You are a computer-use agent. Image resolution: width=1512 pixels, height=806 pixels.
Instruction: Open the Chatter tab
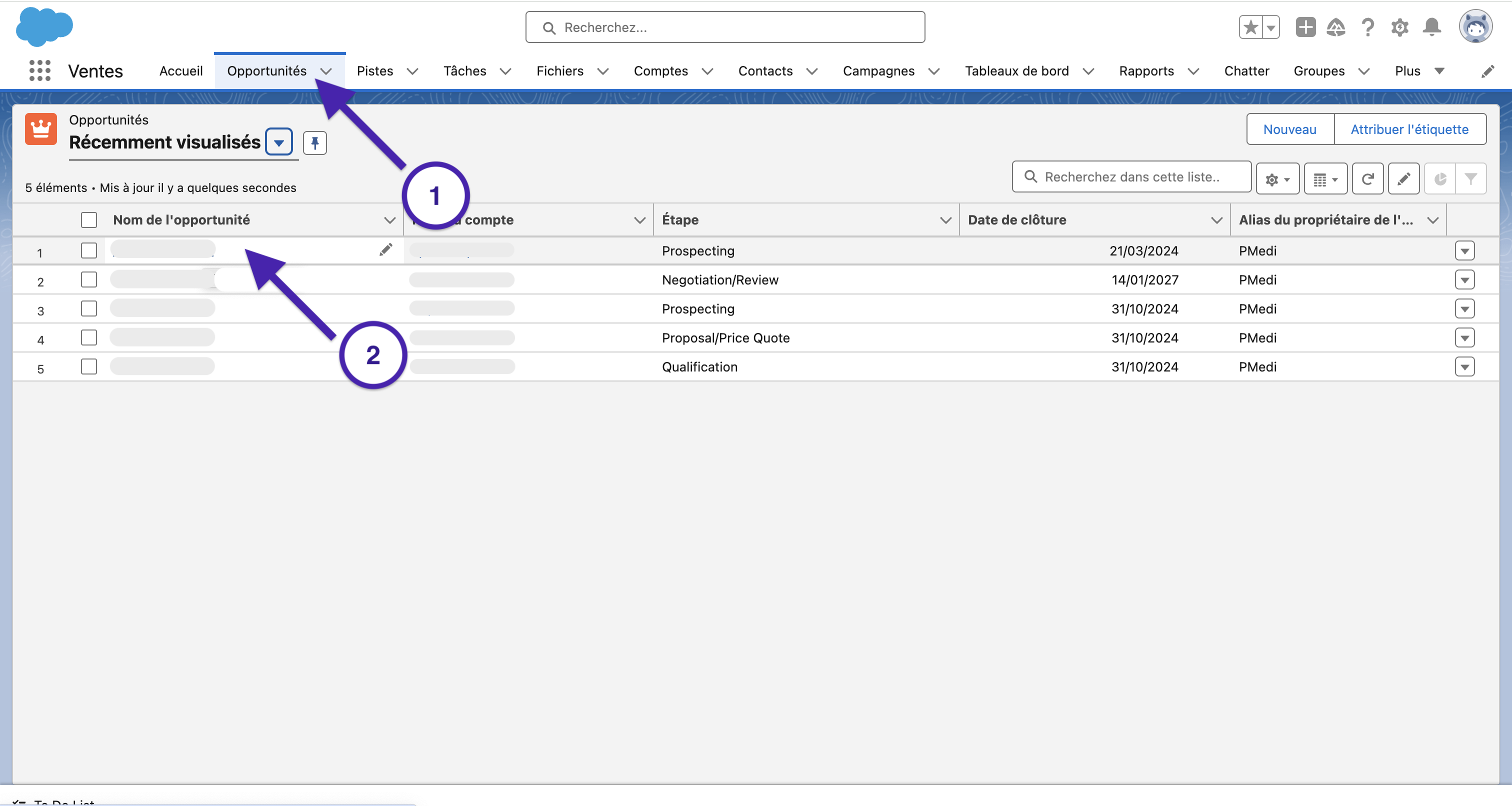1246,71
